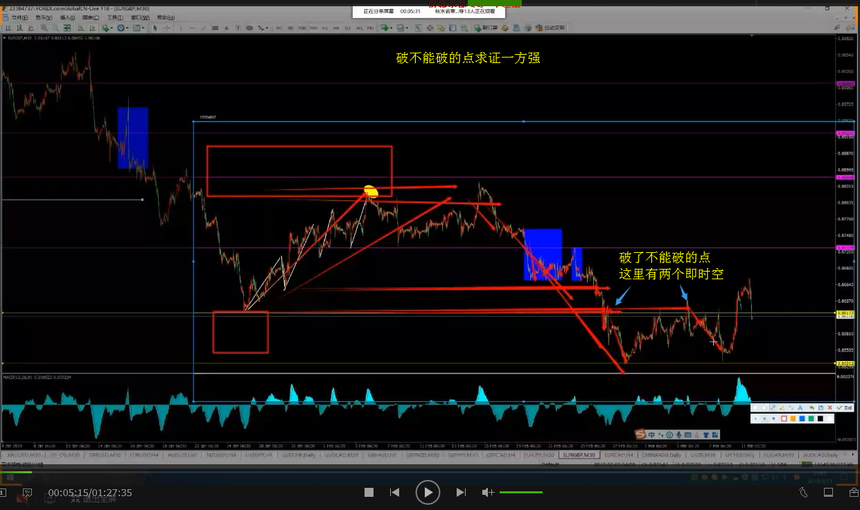Open the 文件(F) File menu
The width and height of the screenshot is (860, 510).
point(20,18)
